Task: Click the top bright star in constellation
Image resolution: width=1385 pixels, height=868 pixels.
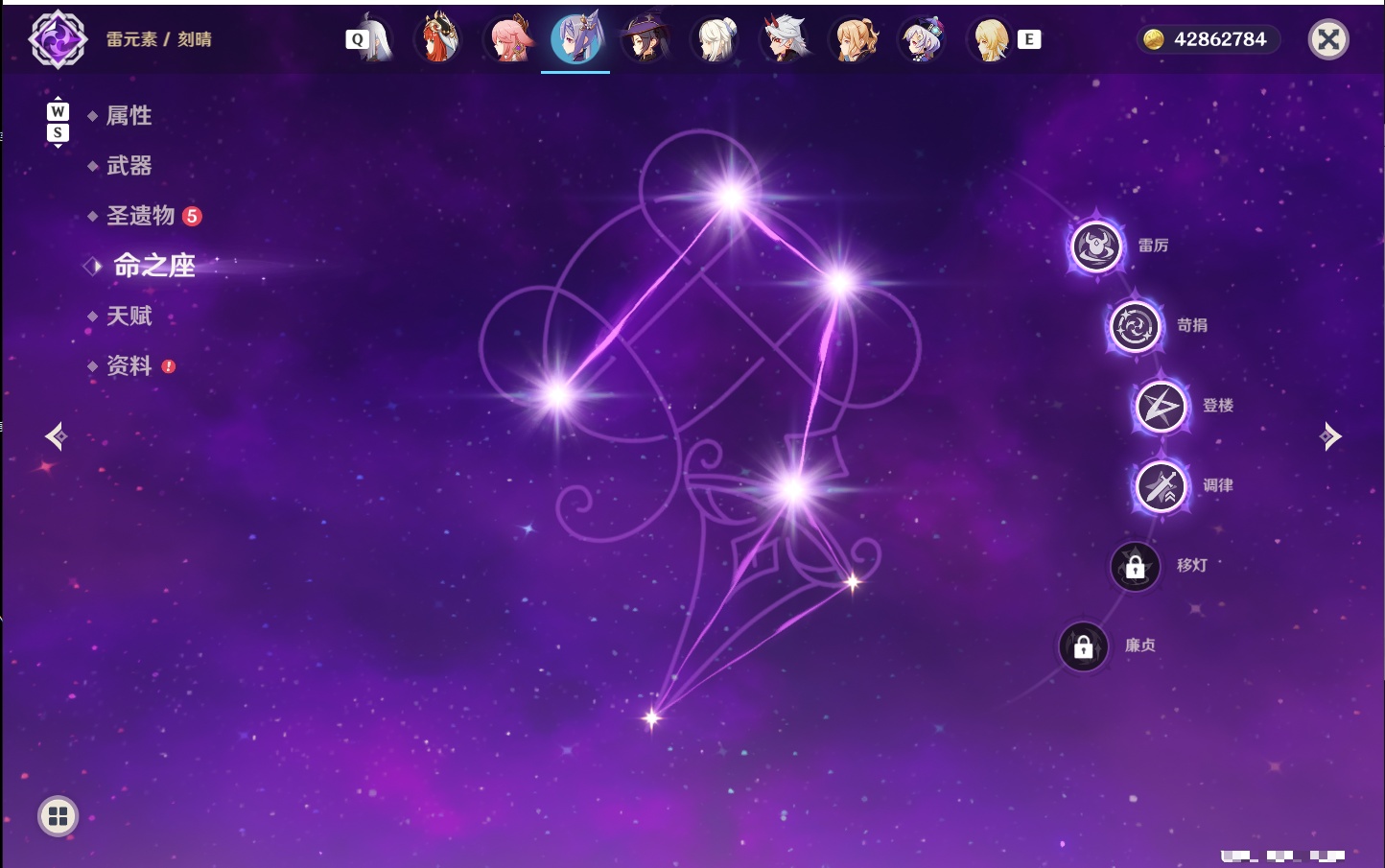Action: pos(731,197)
